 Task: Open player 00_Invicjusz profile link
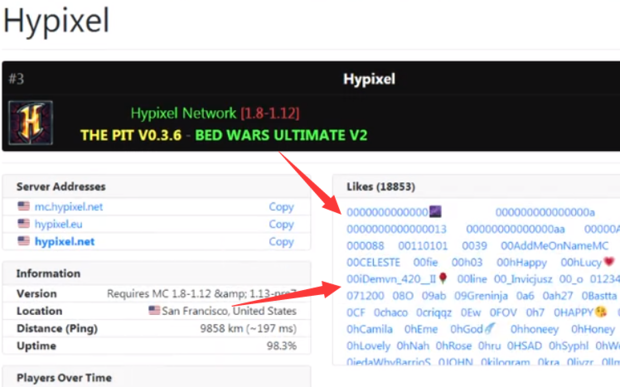(x=523, y=279)
